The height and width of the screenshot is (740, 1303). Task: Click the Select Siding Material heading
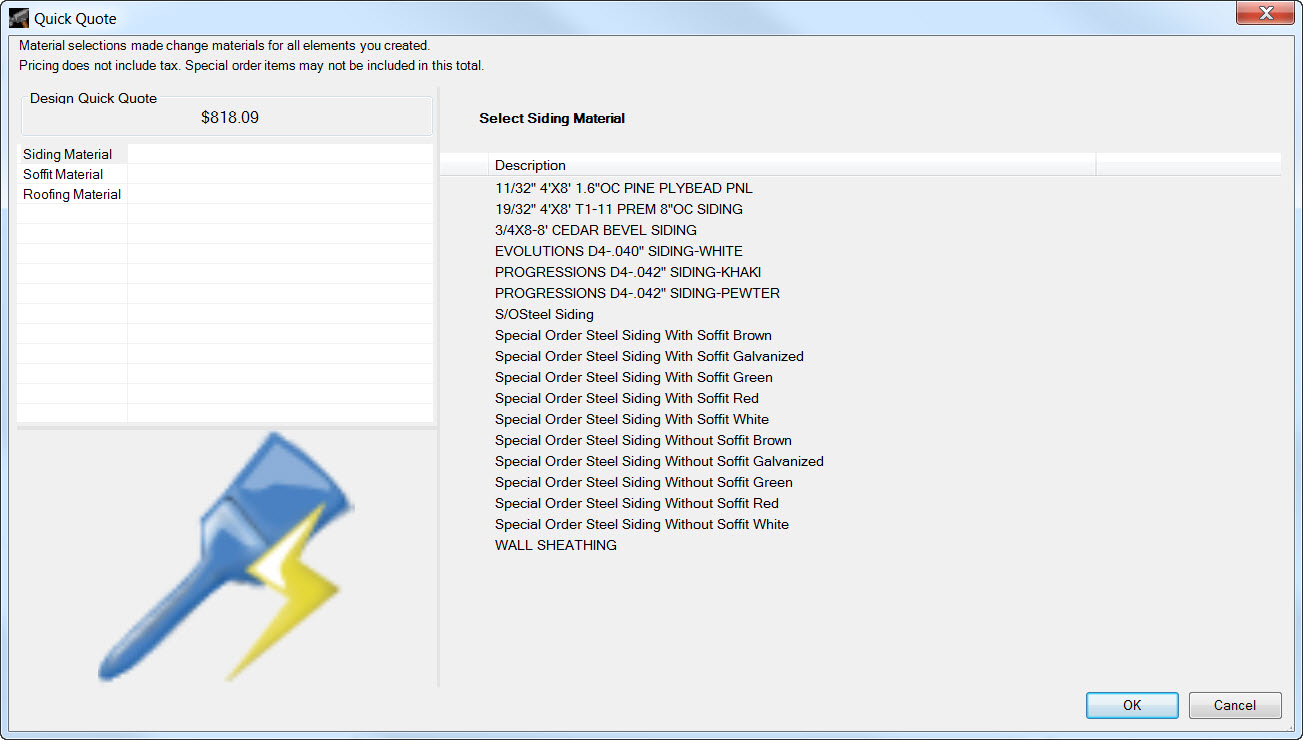[552, 118]
